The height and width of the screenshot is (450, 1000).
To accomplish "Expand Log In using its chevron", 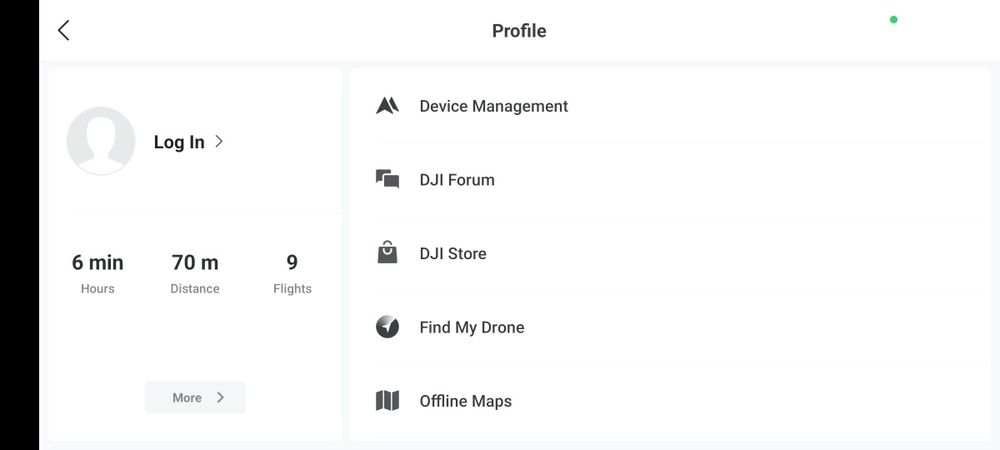I will point(219,142).
